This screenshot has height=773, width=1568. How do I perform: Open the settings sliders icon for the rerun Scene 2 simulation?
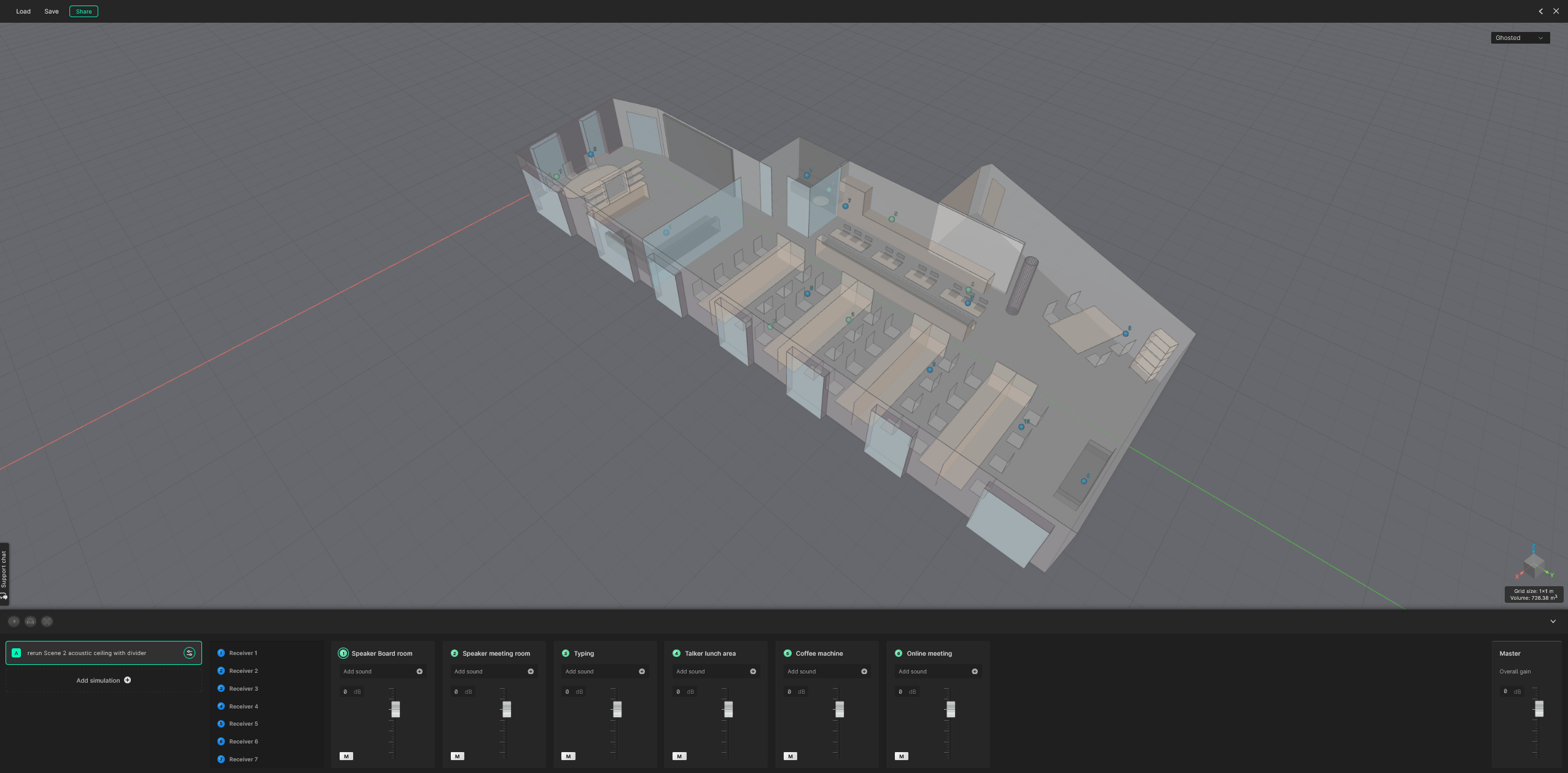coord(189,653)
